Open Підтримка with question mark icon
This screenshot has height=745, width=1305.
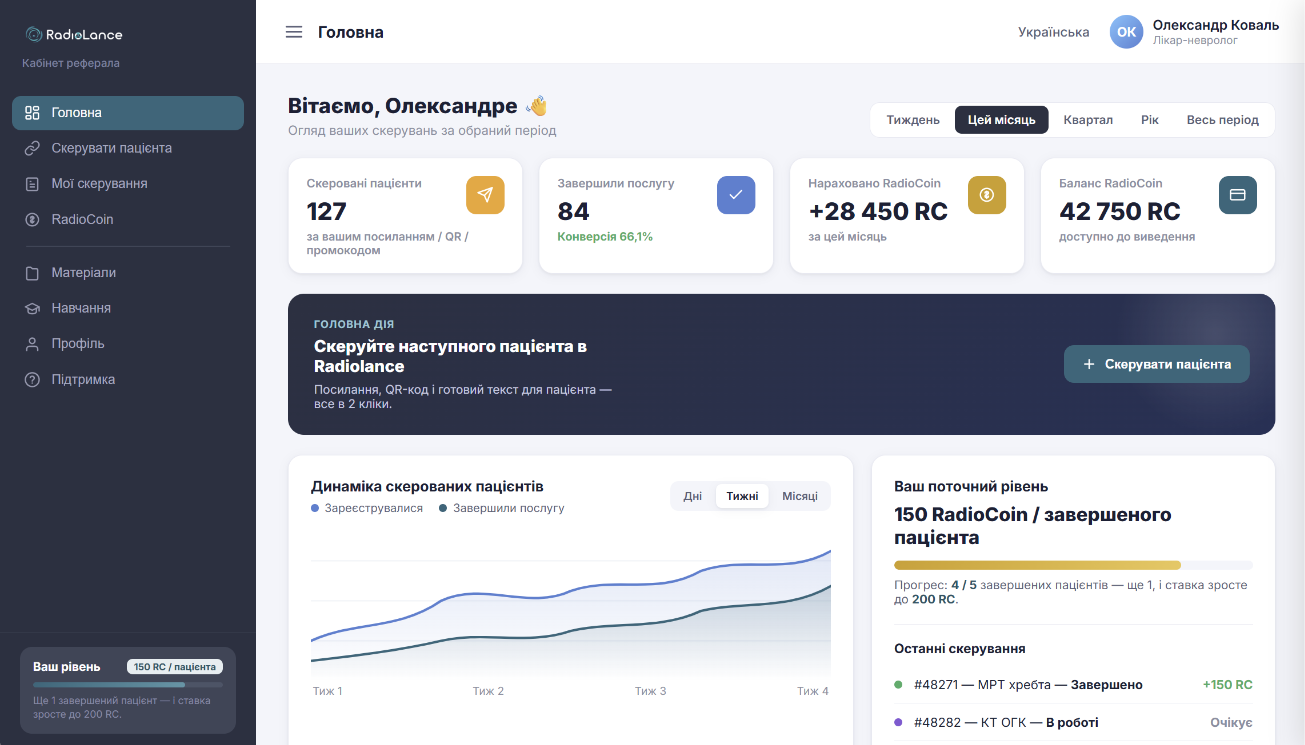(x=128, y=380)
